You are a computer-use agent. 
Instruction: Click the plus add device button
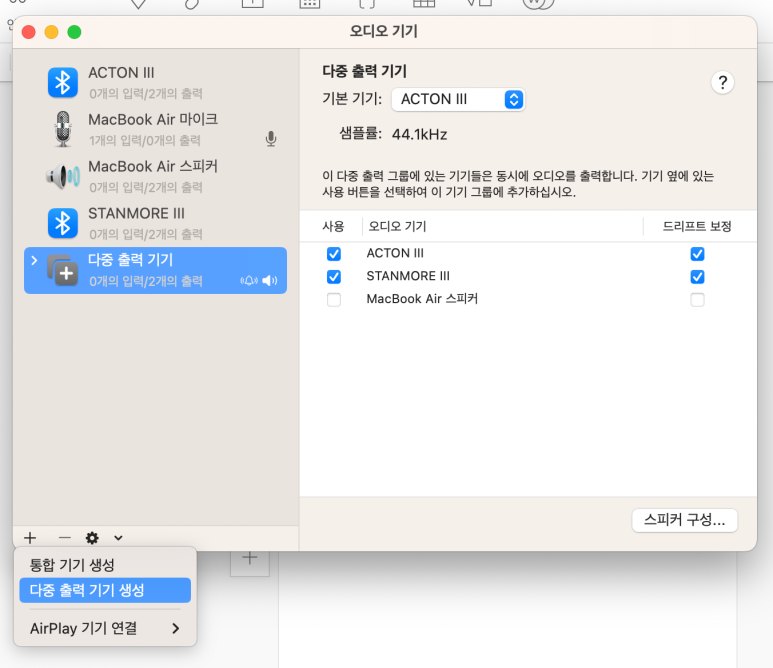[30, 537]
